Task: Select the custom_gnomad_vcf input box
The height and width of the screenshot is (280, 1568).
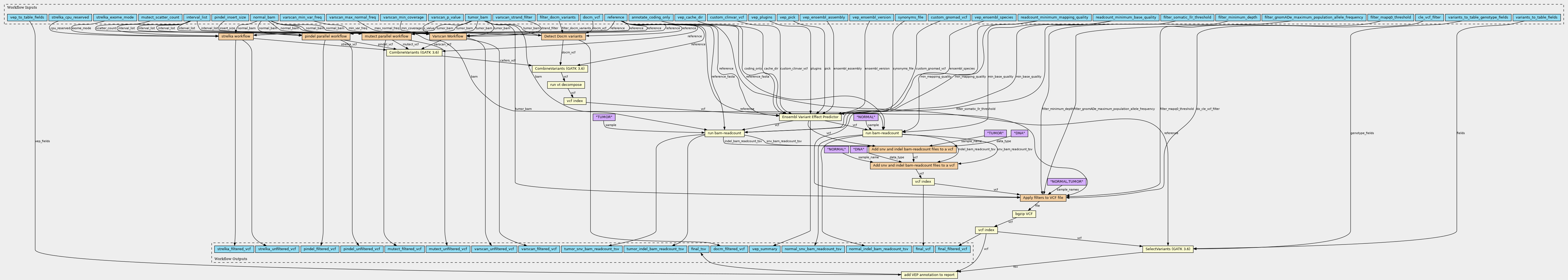Action: pyautogui.click(x=948, y=18)
